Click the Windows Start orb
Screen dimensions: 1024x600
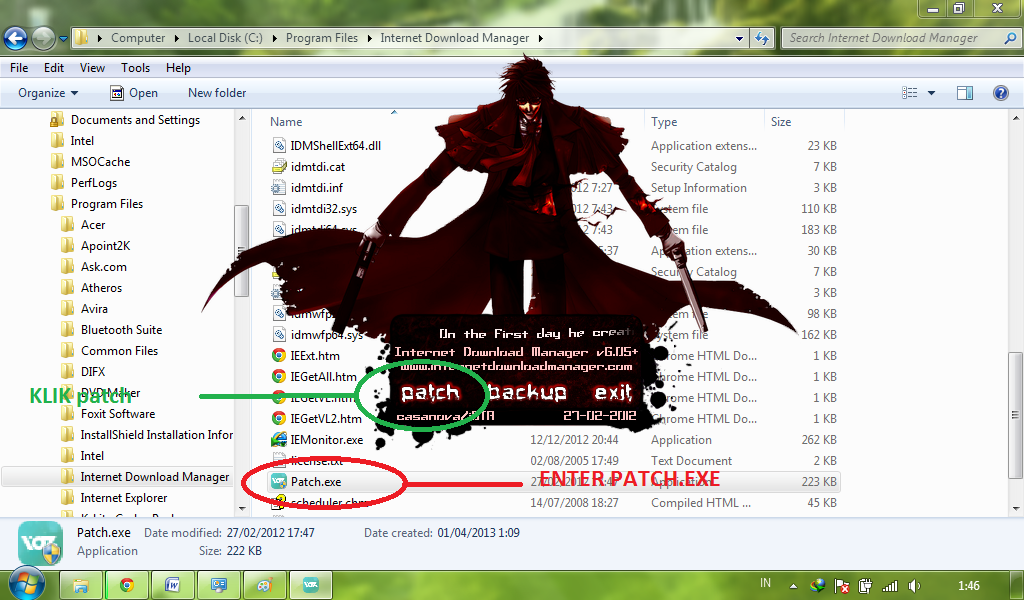(x=25, y=583)
